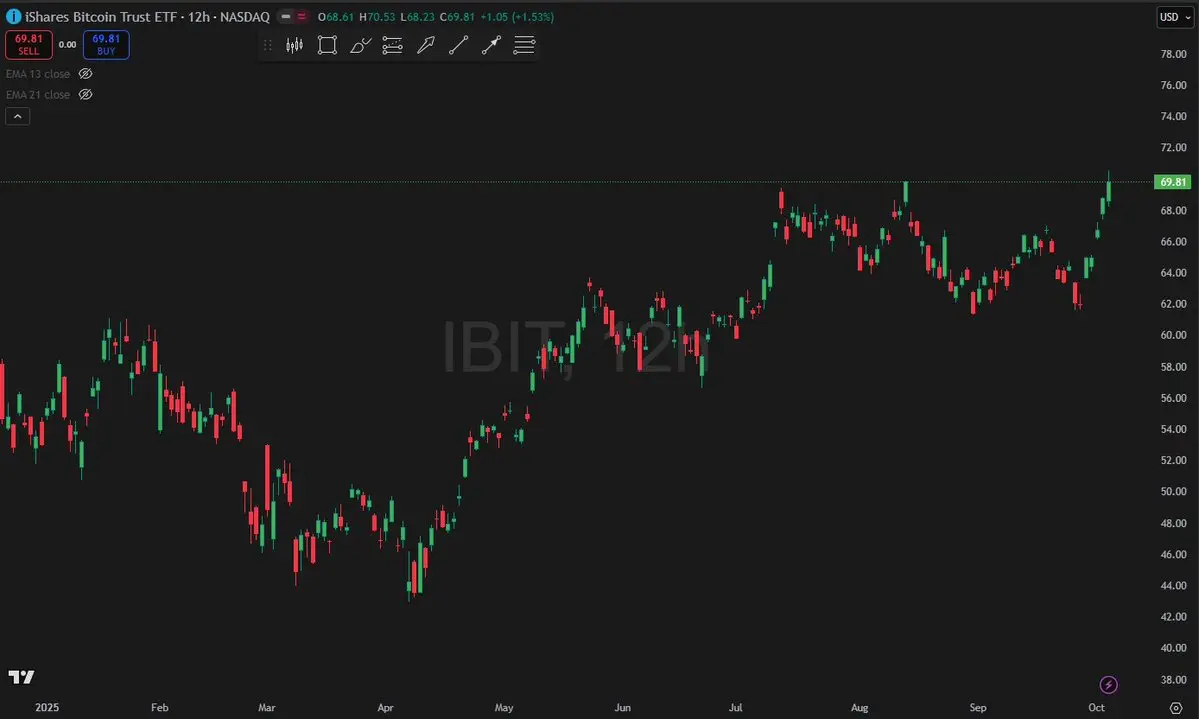The width and height of the screenshot is (1199, 719).
Task: Select the arrow line drawing tool
Action: [491, 45]
